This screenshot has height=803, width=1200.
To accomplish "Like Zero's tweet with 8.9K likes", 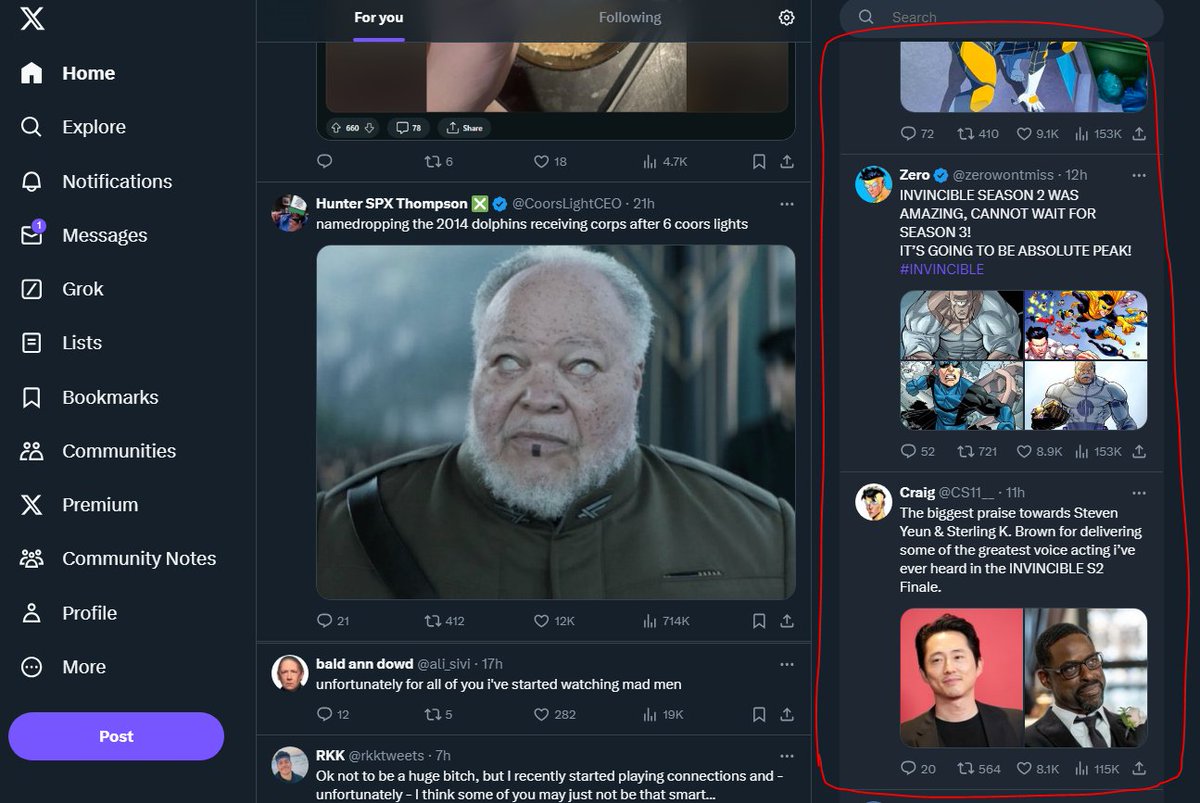I will tap(1040, 451).
